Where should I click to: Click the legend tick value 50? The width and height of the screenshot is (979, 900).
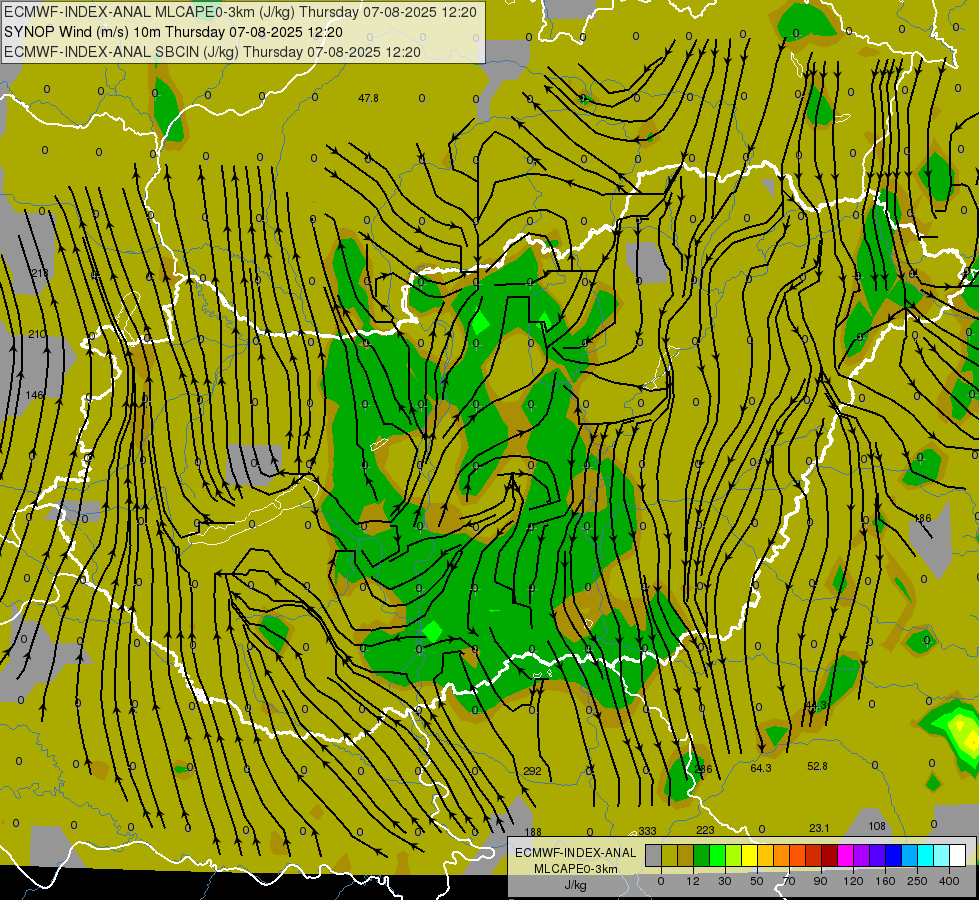click(x=757, y=881)
